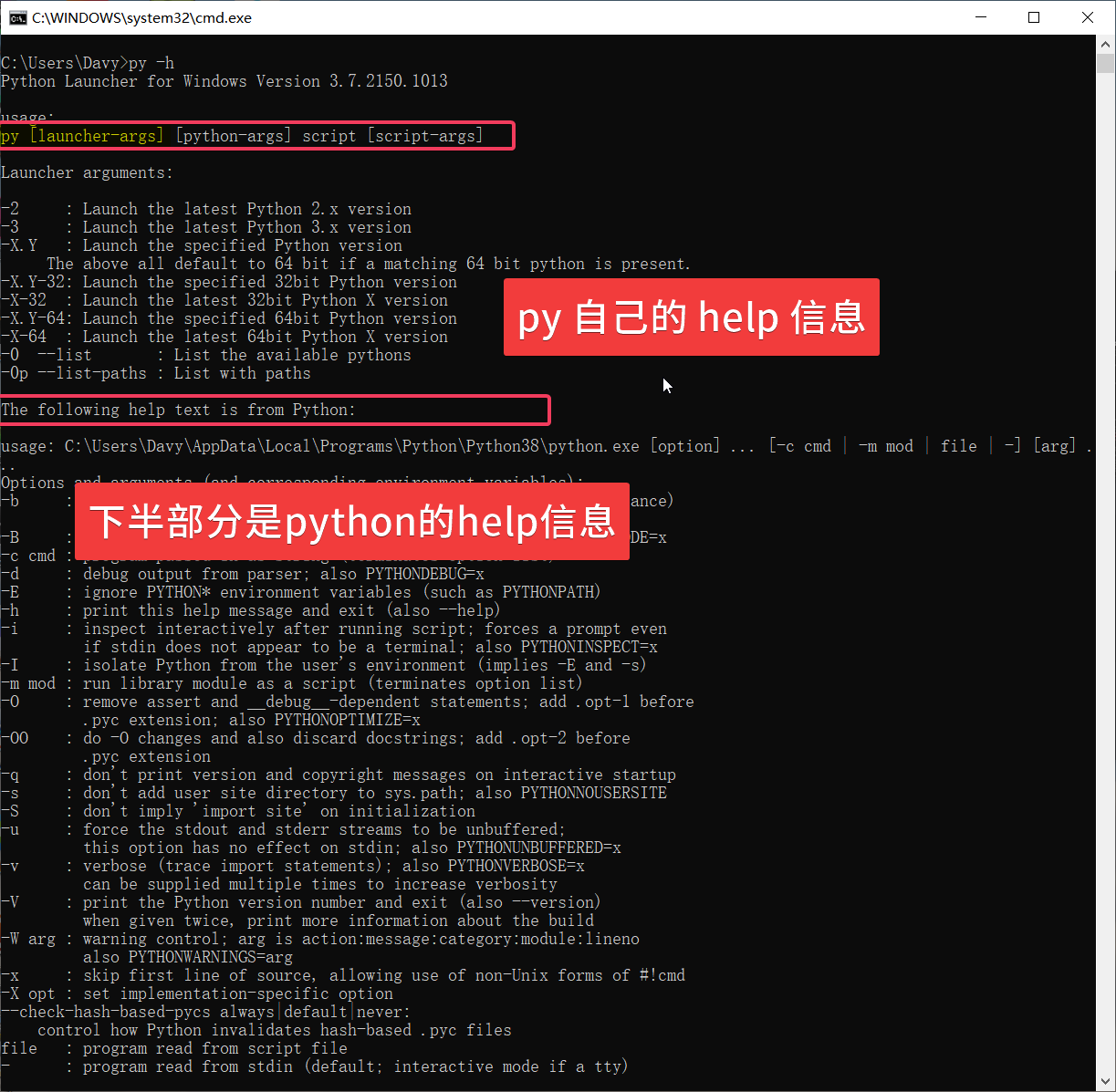
Task: Click the 'above all default to 64 bit' line
Action: pyautogui.click(x=369, y=264)
